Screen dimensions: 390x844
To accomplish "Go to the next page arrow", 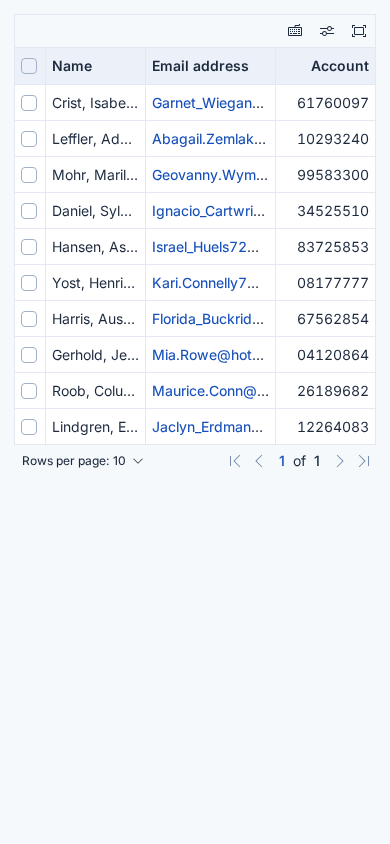I will click(339, 461).
